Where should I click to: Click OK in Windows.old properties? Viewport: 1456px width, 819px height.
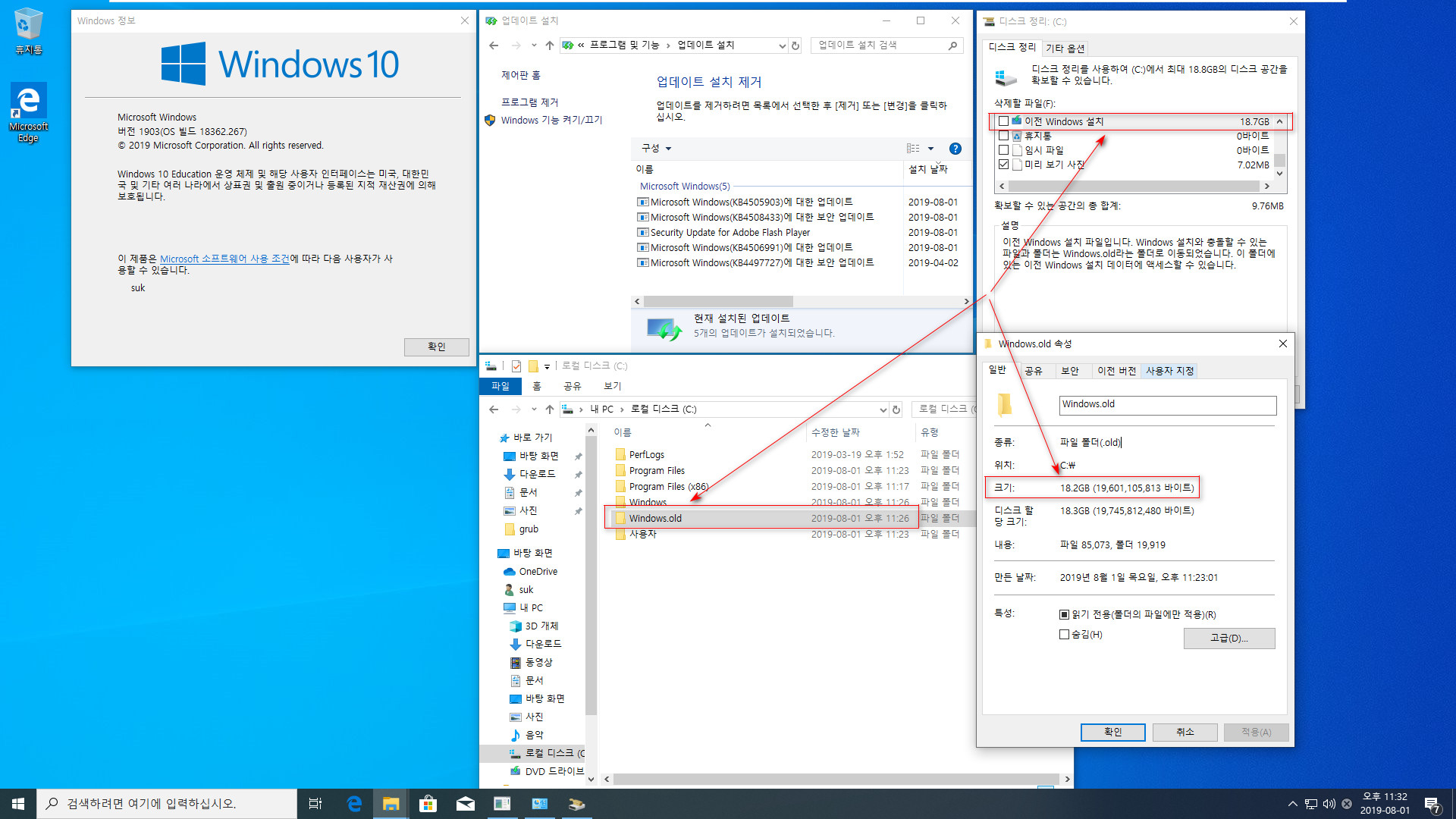[1112, 732]
